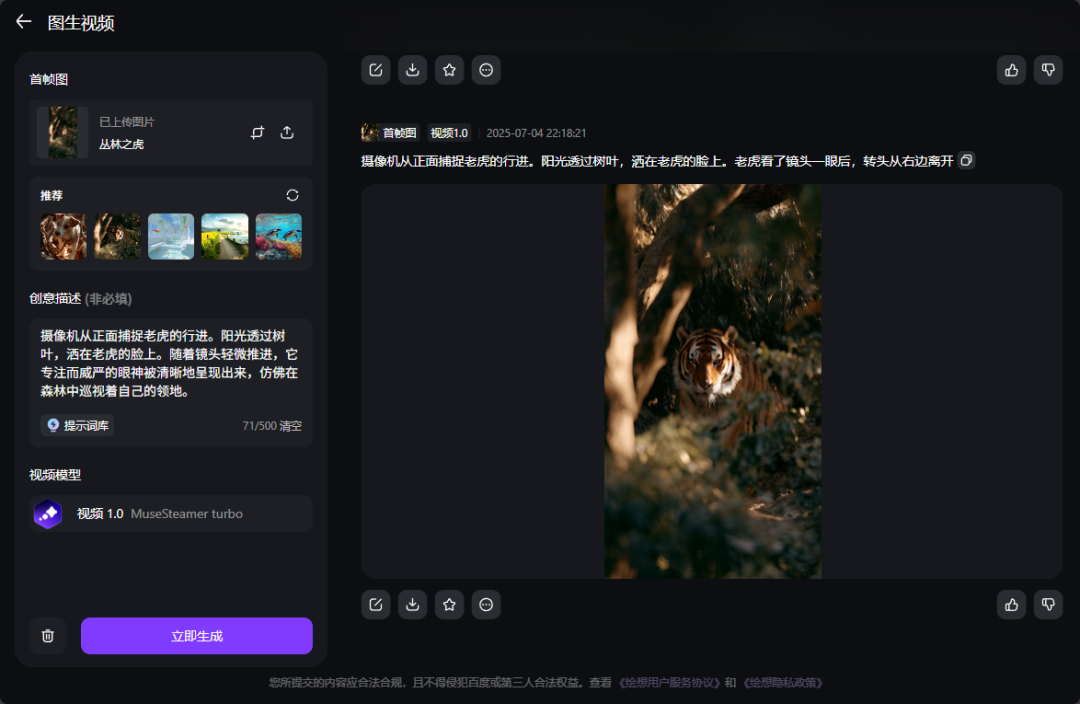The height and width of the screenshot is (704, 1080).
Task: Give a thumbs up to the result
Action: click(1011, 69)
